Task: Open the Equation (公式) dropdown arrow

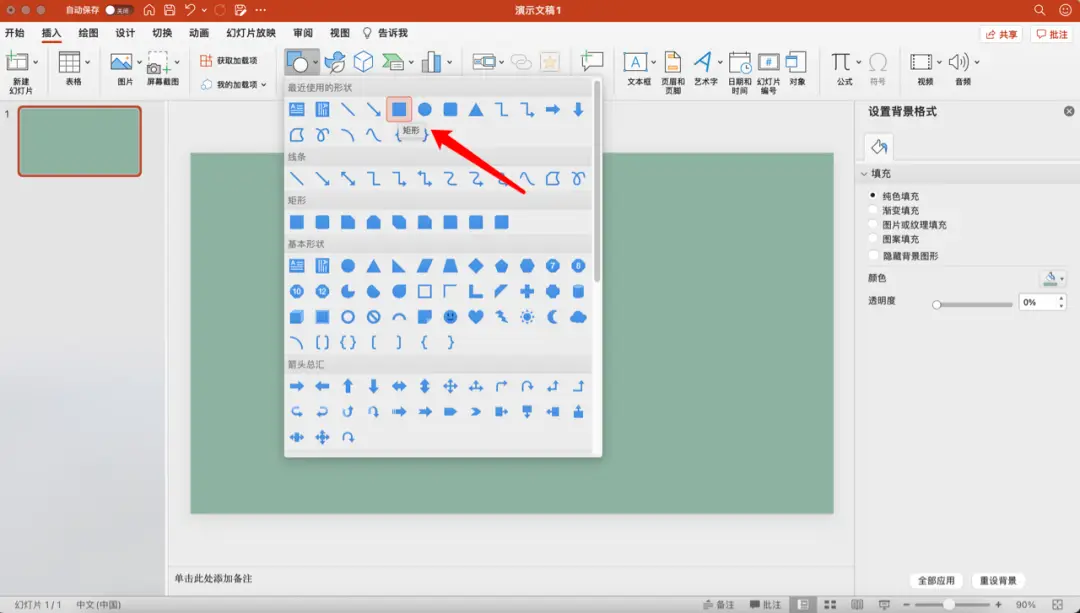Action: pyautogui.click(x=859, y=62)
